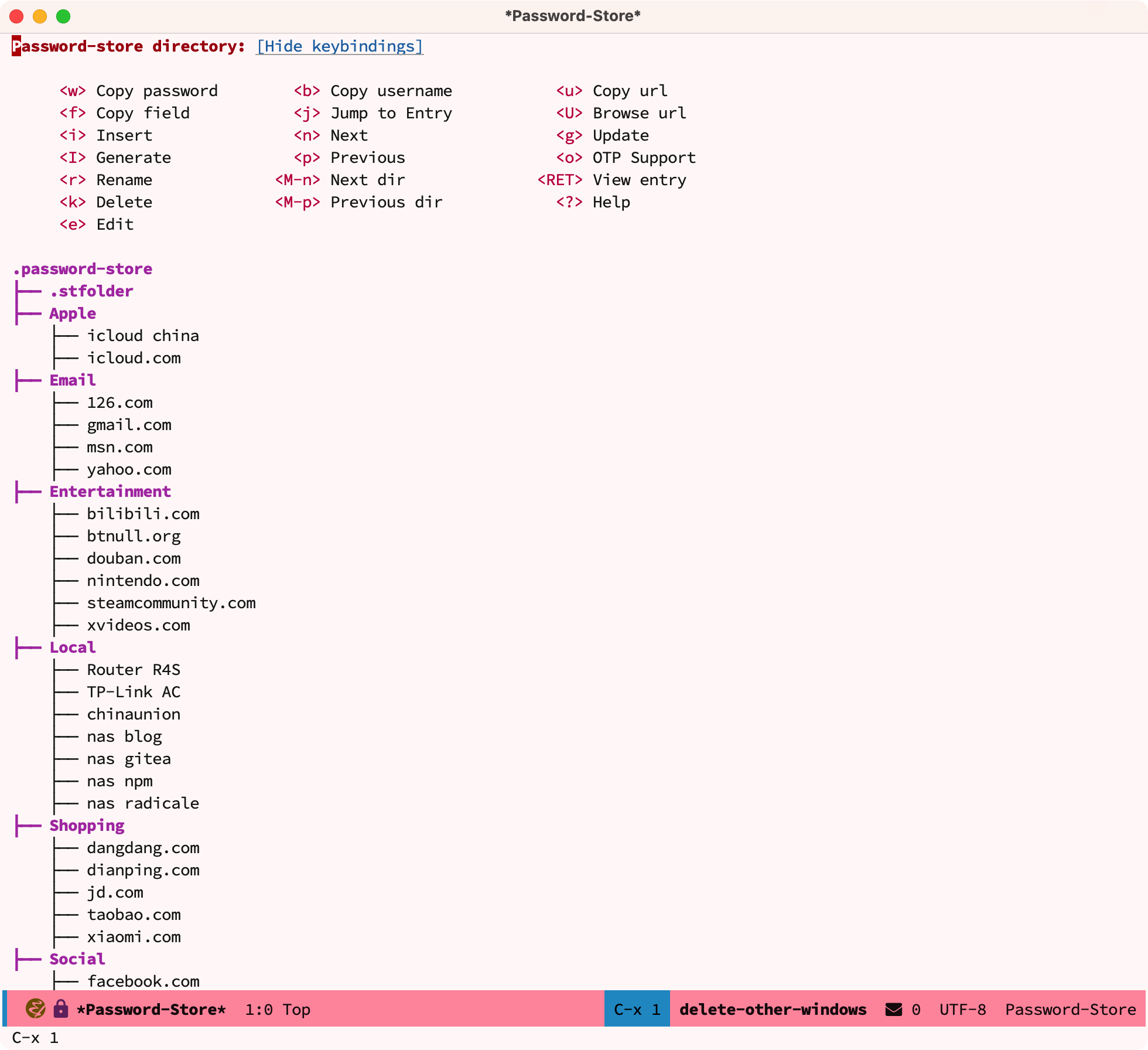Click the Copy field keybinding
Image resolution: width=1148 pixels, height=1050 pixels.
tap(124, 113)
